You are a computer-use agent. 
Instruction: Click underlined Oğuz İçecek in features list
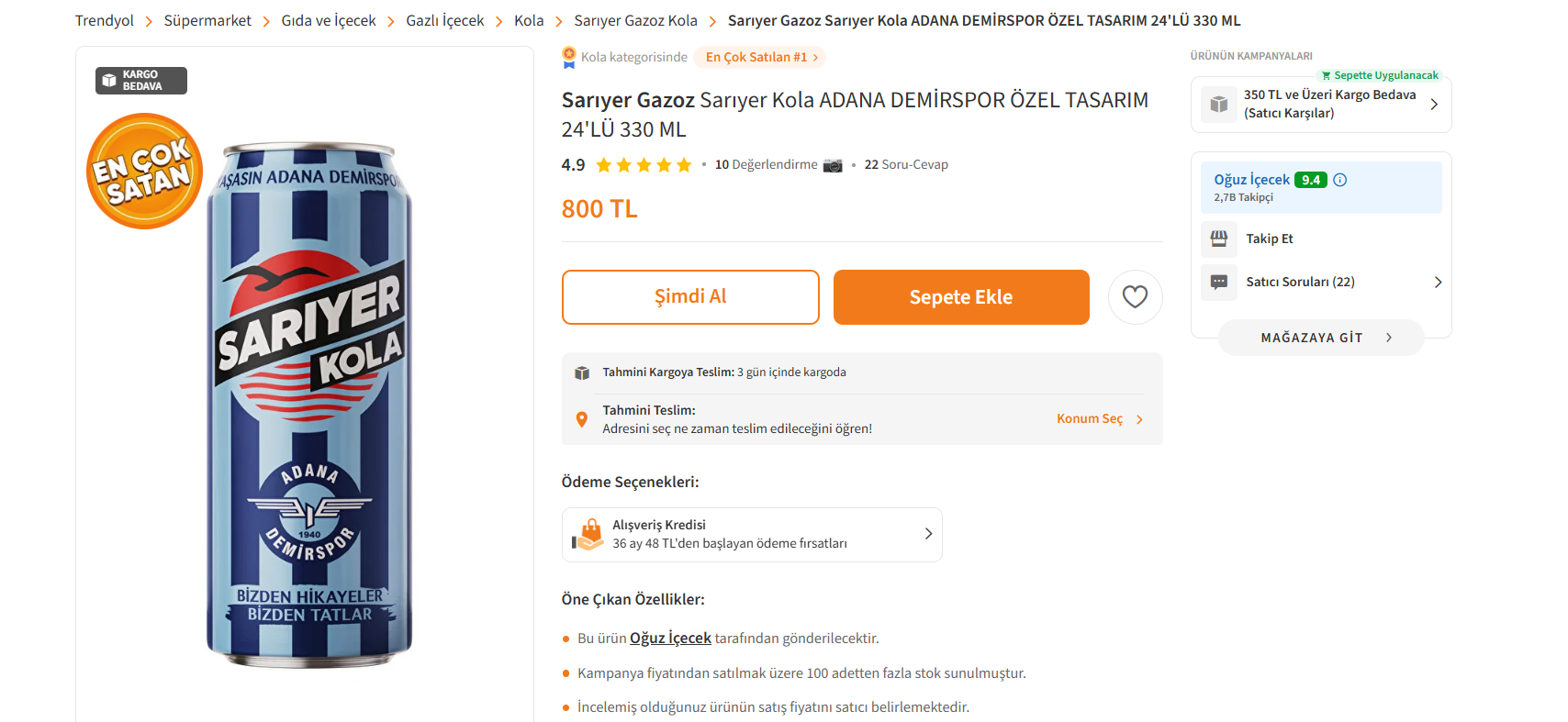[x=670, y=639]
